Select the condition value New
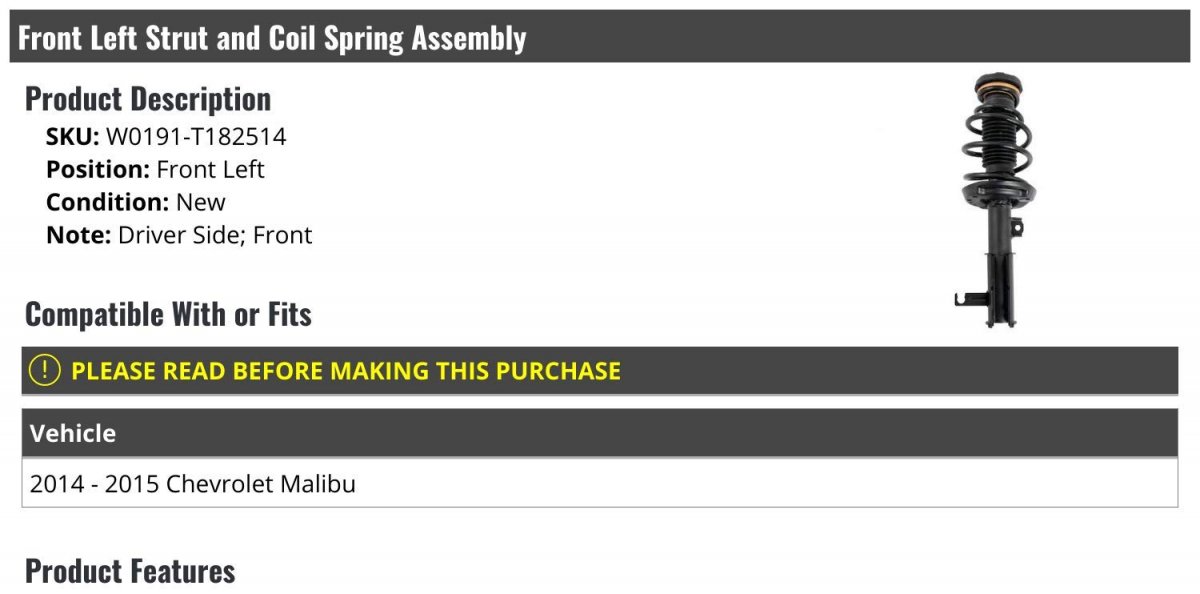 [201, 202]
